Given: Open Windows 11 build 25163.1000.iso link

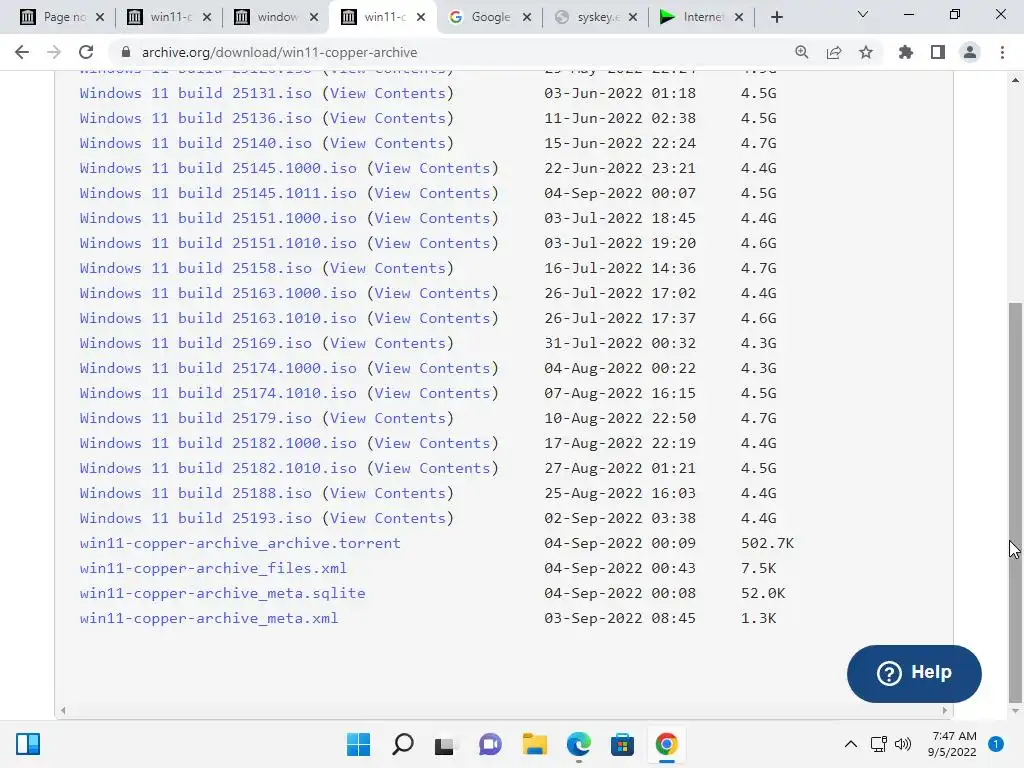Looking at the screenshot, I should click(218, 293).
